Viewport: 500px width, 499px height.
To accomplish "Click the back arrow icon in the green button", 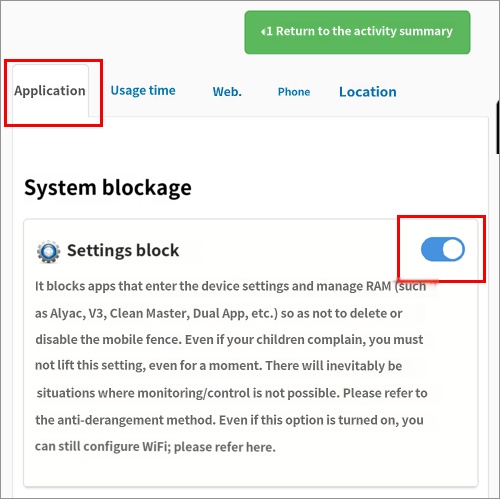I will pos(263,32).
